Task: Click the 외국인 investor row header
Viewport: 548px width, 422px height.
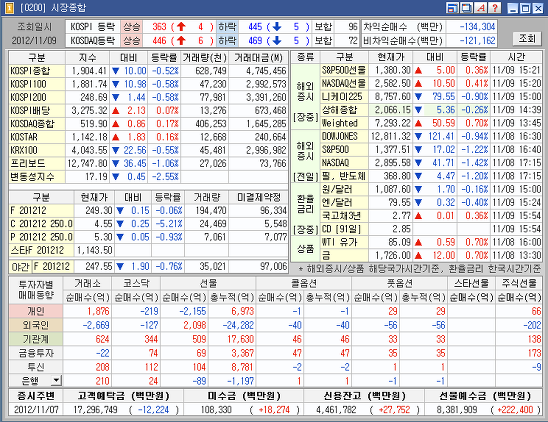Action: (36, 325)
